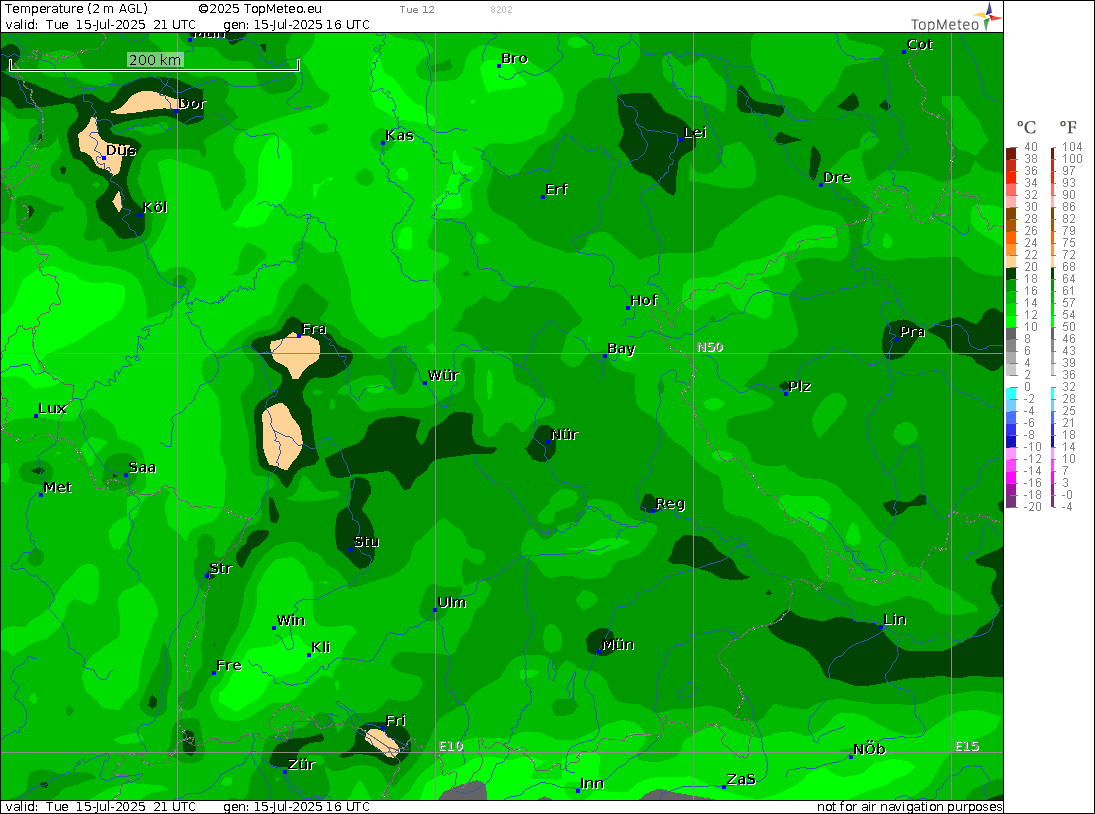Click the Nür city label

[x=564, y=434]
